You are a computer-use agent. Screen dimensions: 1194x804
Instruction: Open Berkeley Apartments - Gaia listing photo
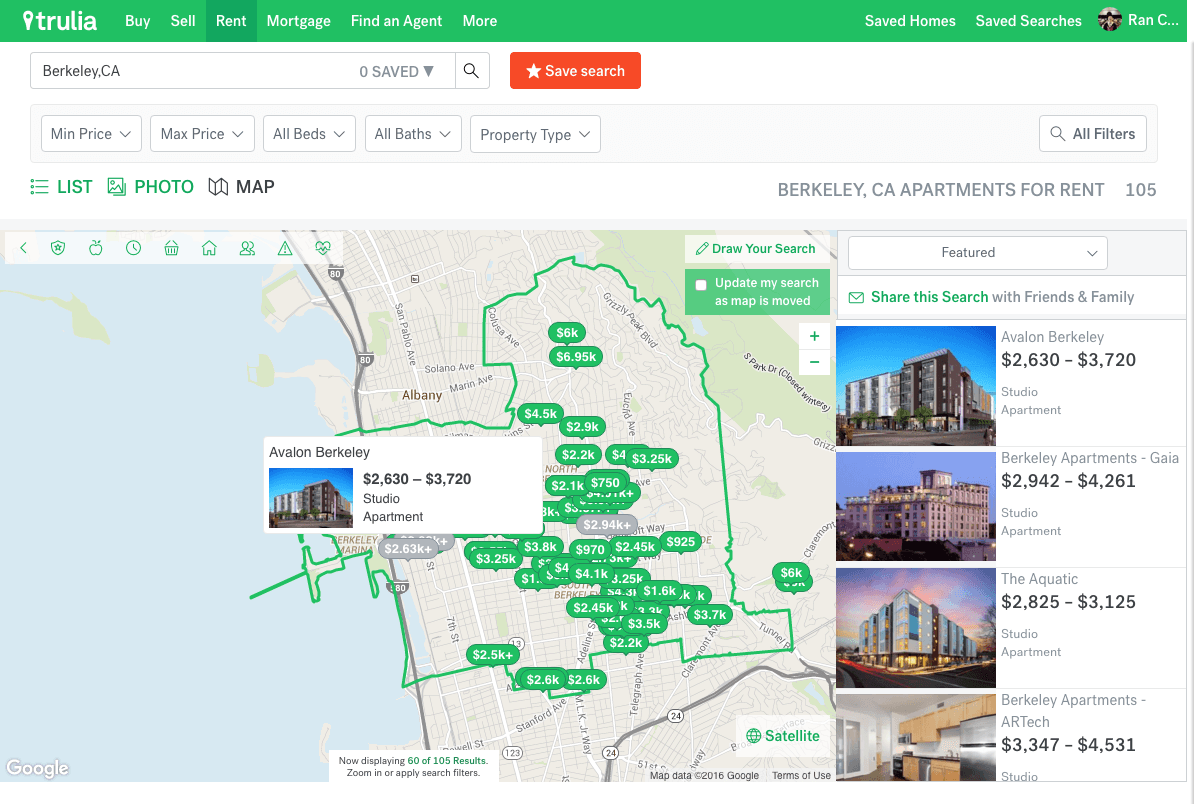point(916,506)
